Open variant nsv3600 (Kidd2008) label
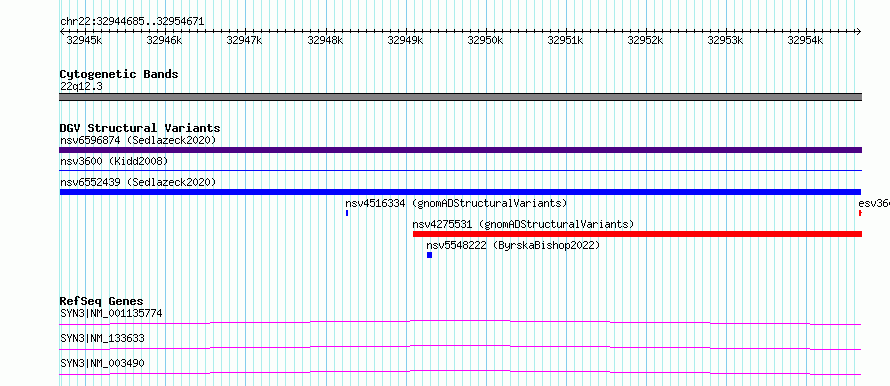Image resolution: width=890 pixels, height=386 pixels. [x=114, y=162]
